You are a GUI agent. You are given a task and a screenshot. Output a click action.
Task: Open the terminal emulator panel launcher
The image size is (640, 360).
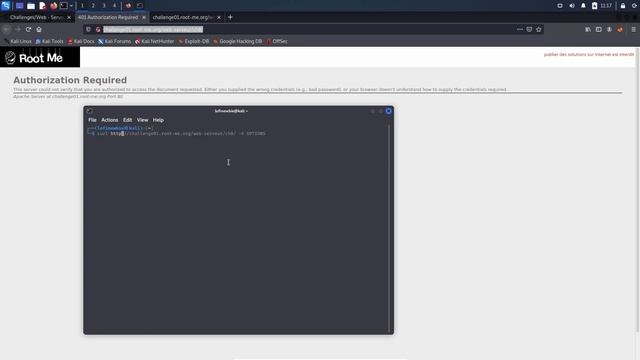pos(64,6)
